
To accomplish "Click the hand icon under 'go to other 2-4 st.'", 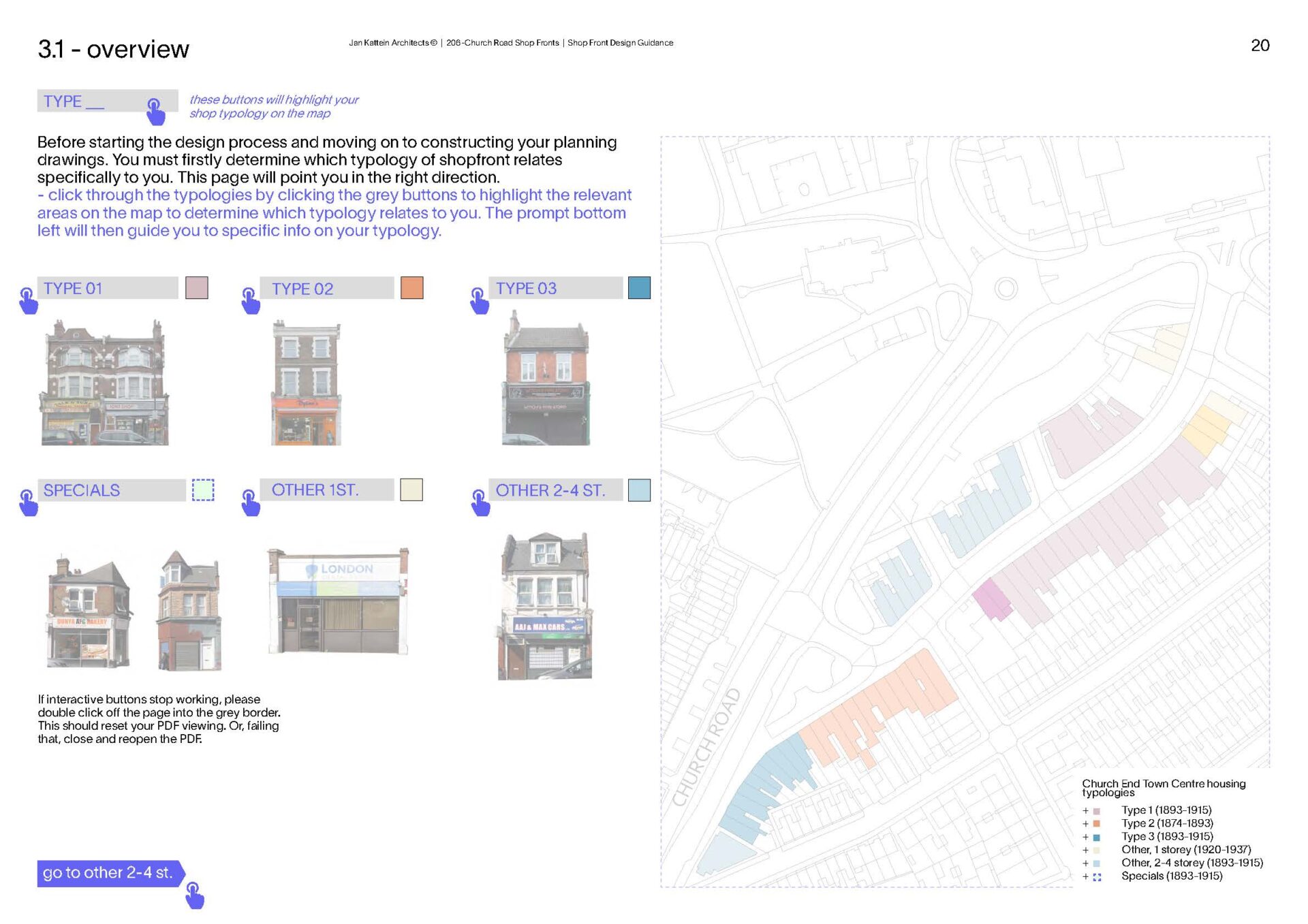I will tap(194, 895).
